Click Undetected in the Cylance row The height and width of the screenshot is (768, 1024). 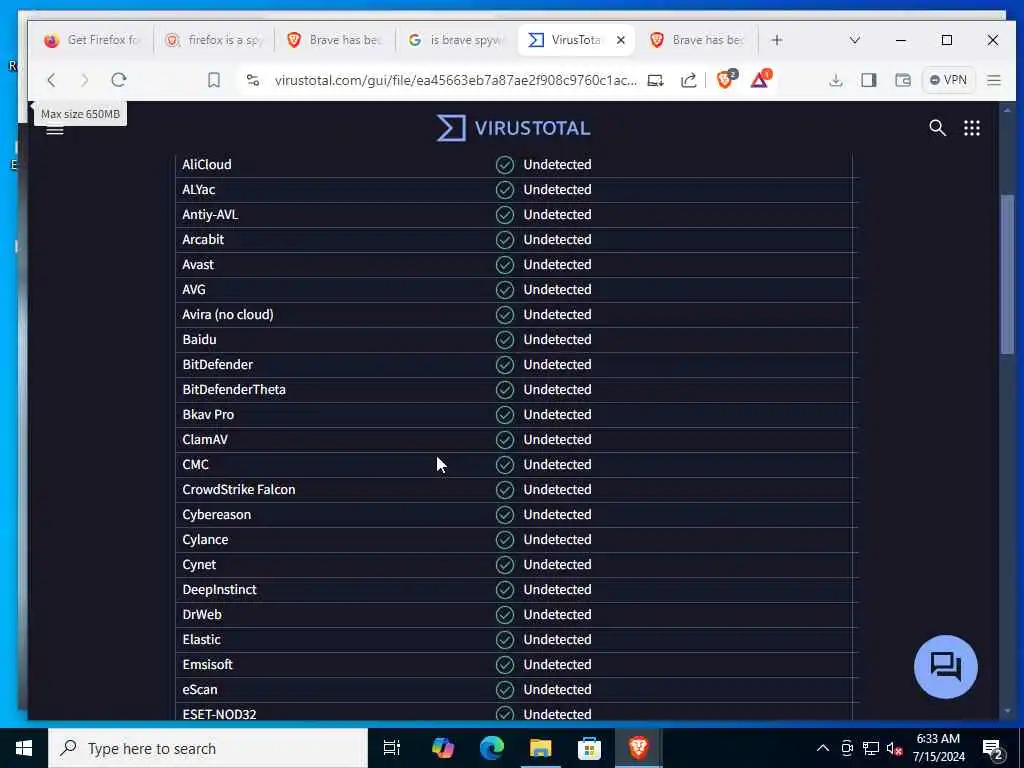click(x=557, y=539)
